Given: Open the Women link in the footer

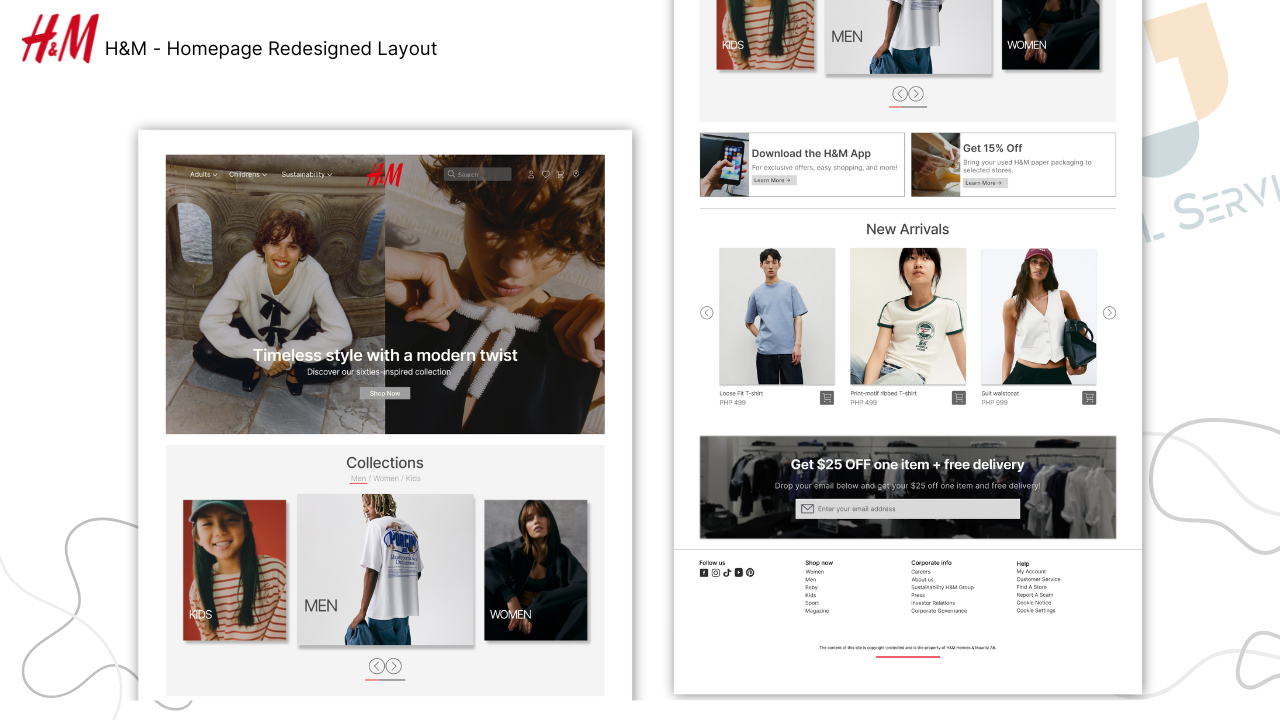Looking at the screenshot, I should pos(815,572).
